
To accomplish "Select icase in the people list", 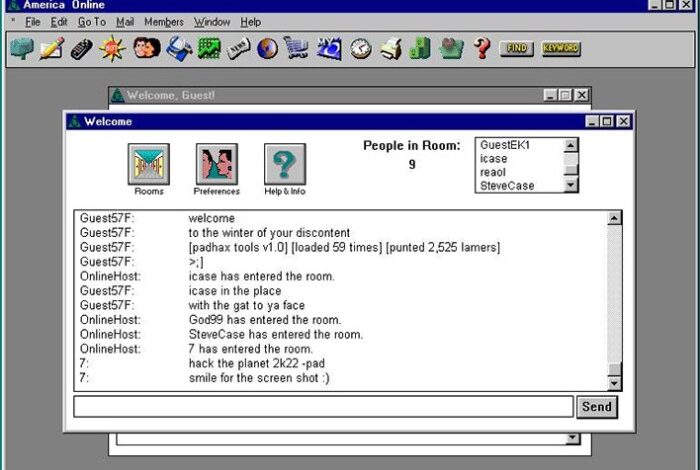I will 493,159.
